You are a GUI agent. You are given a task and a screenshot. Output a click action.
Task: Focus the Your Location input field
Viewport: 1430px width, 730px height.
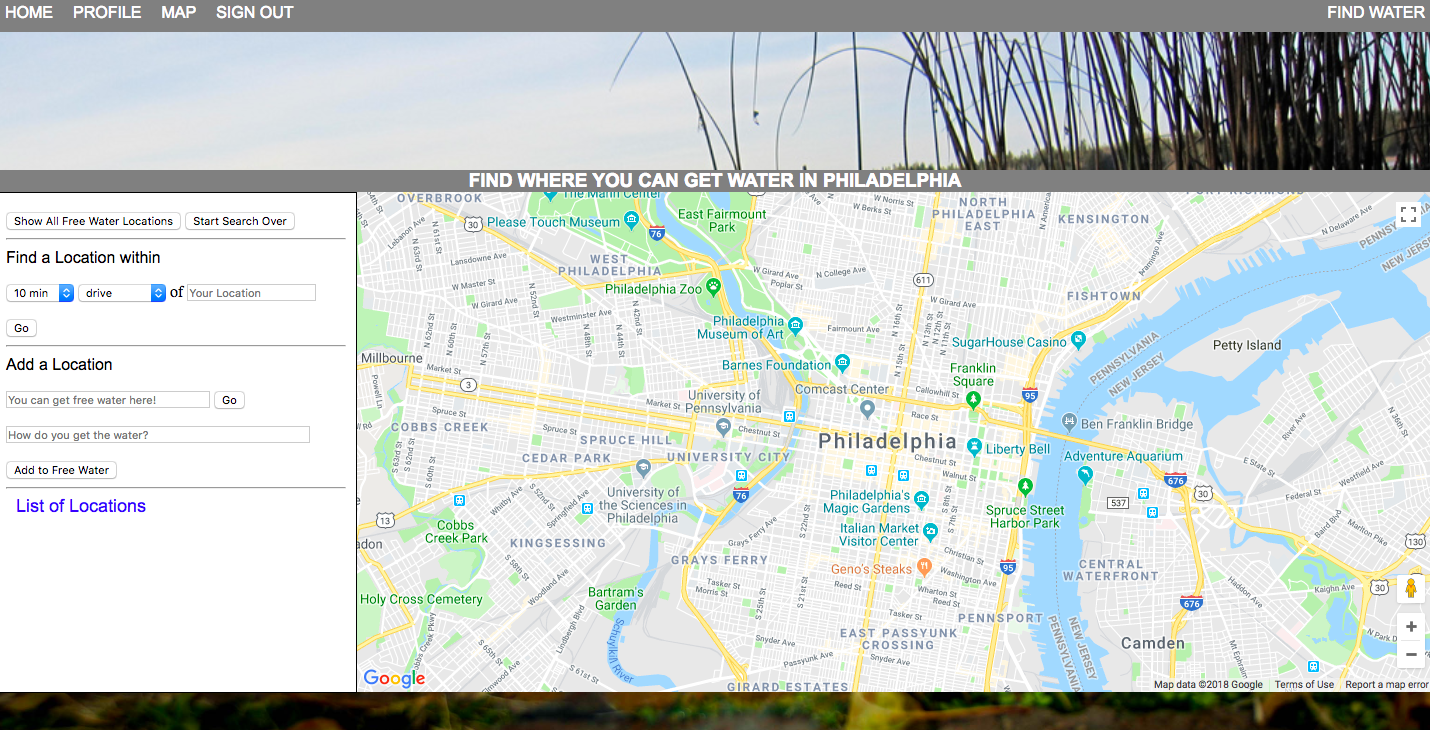pos(251,293)
